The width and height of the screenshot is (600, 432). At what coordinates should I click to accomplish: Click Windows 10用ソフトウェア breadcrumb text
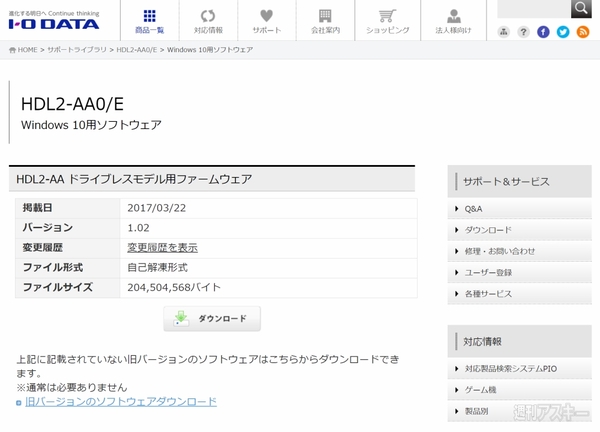coord(210,50)
